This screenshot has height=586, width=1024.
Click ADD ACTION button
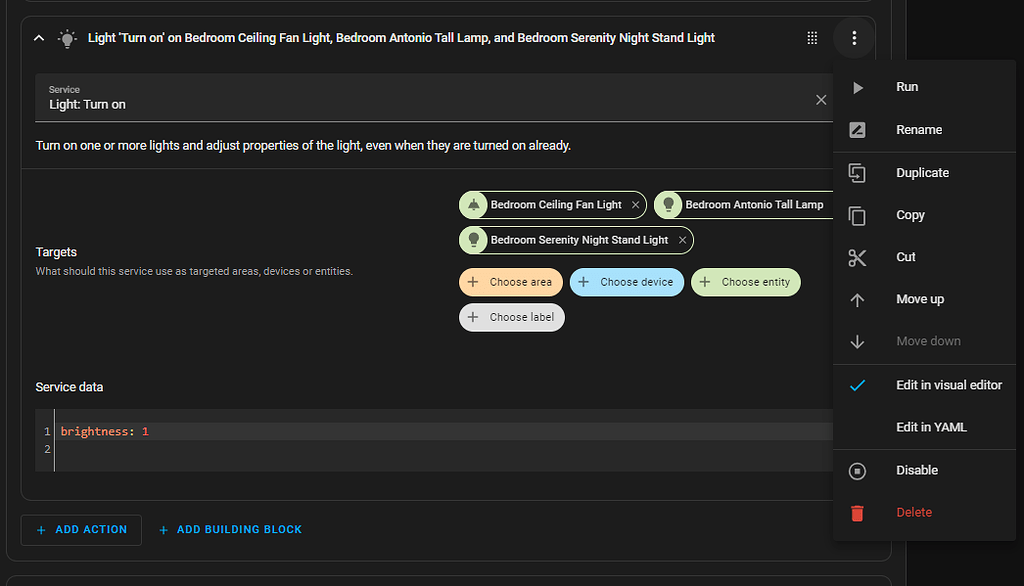(x=81, y=529)
